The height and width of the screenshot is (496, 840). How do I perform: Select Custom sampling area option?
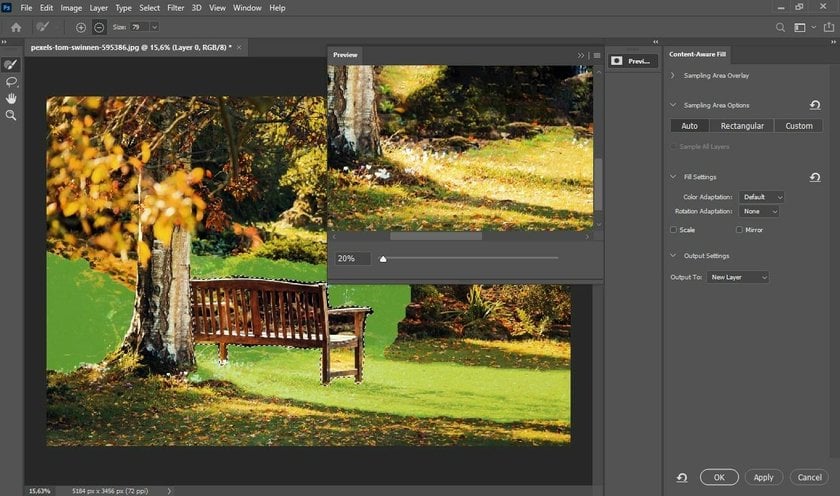pos(799,126)
